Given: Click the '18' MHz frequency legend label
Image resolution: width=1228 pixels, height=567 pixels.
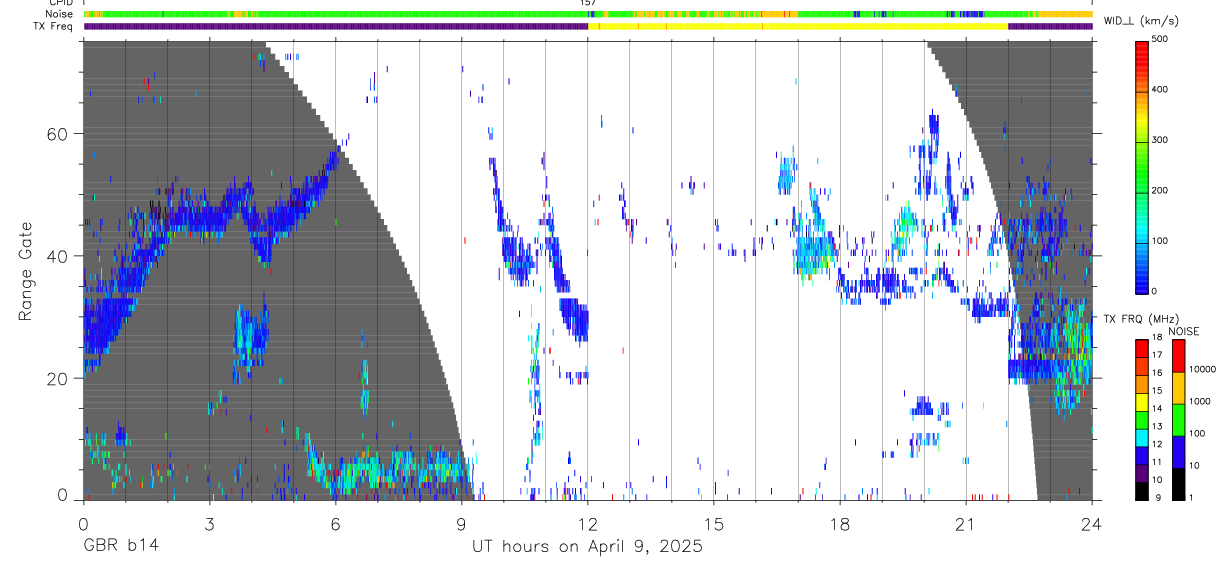Looking at the screenshot, I should pos(1158,339).
